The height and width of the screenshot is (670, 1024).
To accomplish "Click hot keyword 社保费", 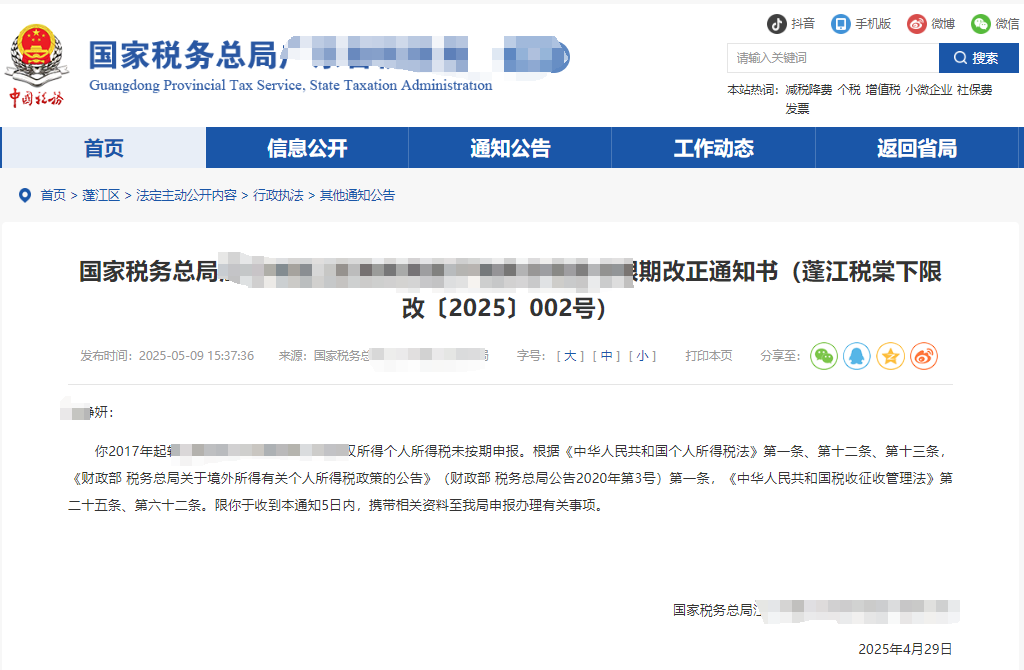I will (x=974, y=89).
